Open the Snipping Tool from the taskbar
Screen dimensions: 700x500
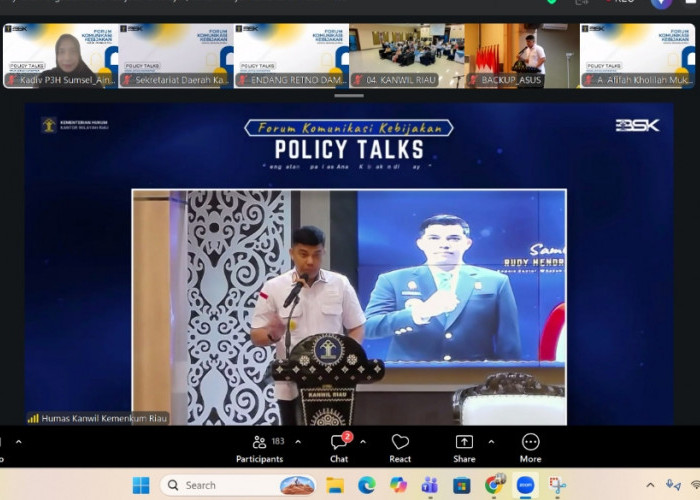tap(558, 485)
